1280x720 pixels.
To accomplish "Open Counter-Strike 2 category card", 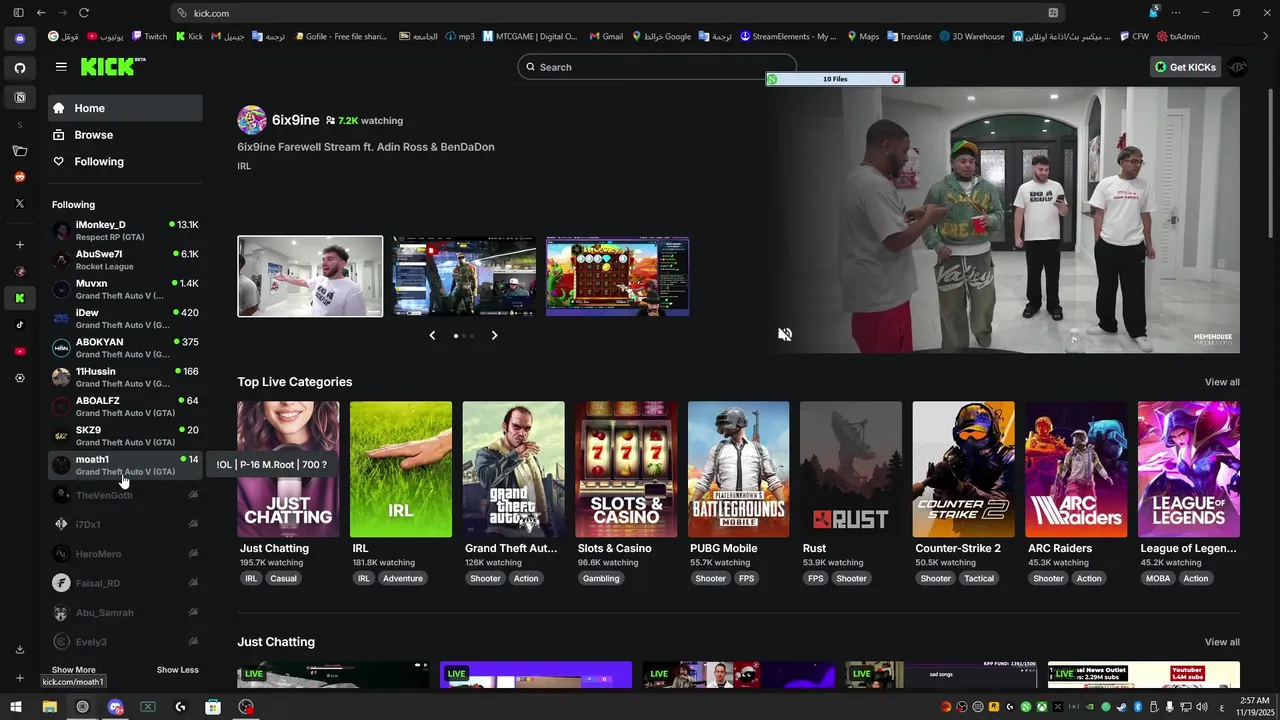I will 964,470.
